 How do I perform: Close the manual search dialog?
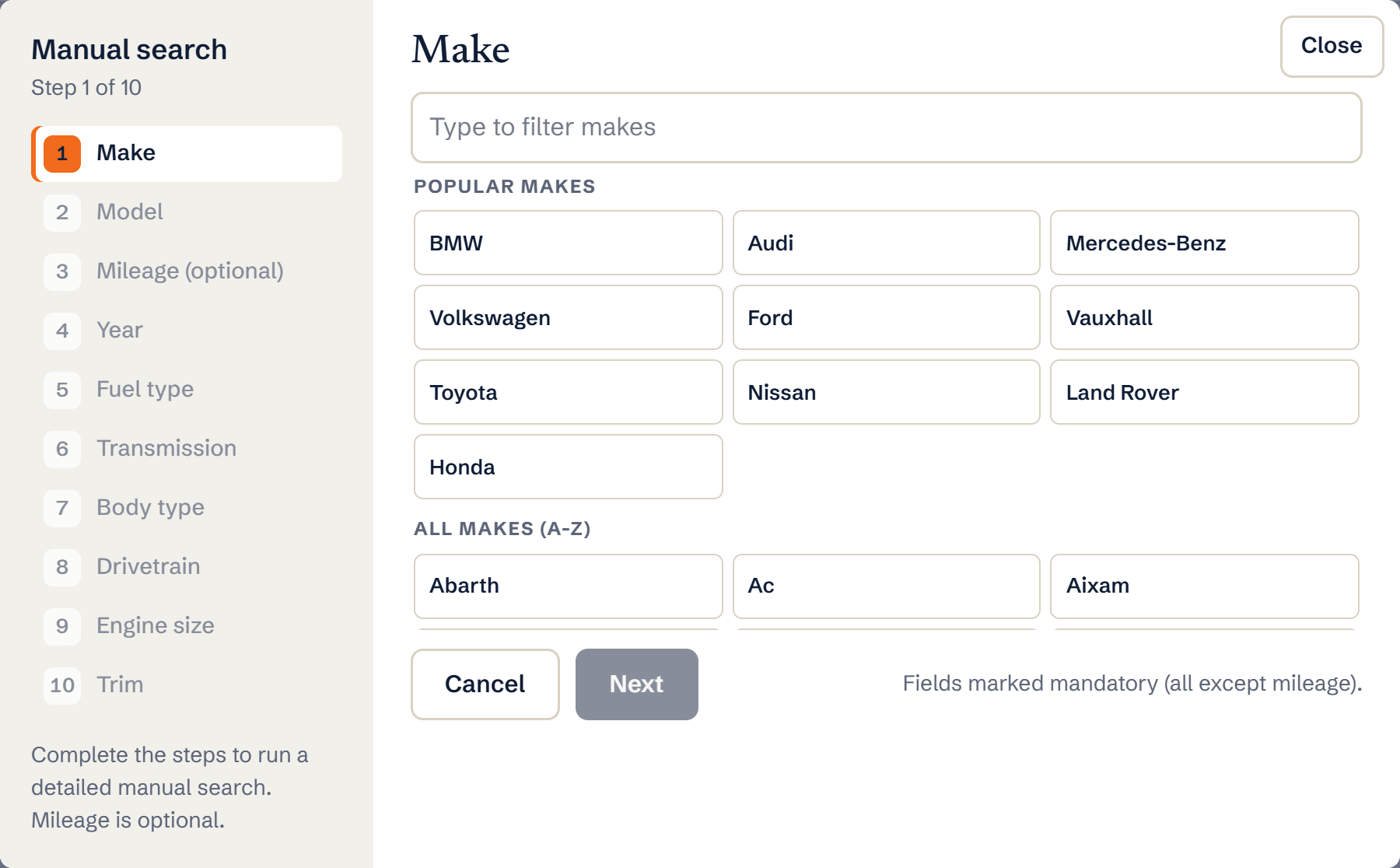pos(1332,47)
